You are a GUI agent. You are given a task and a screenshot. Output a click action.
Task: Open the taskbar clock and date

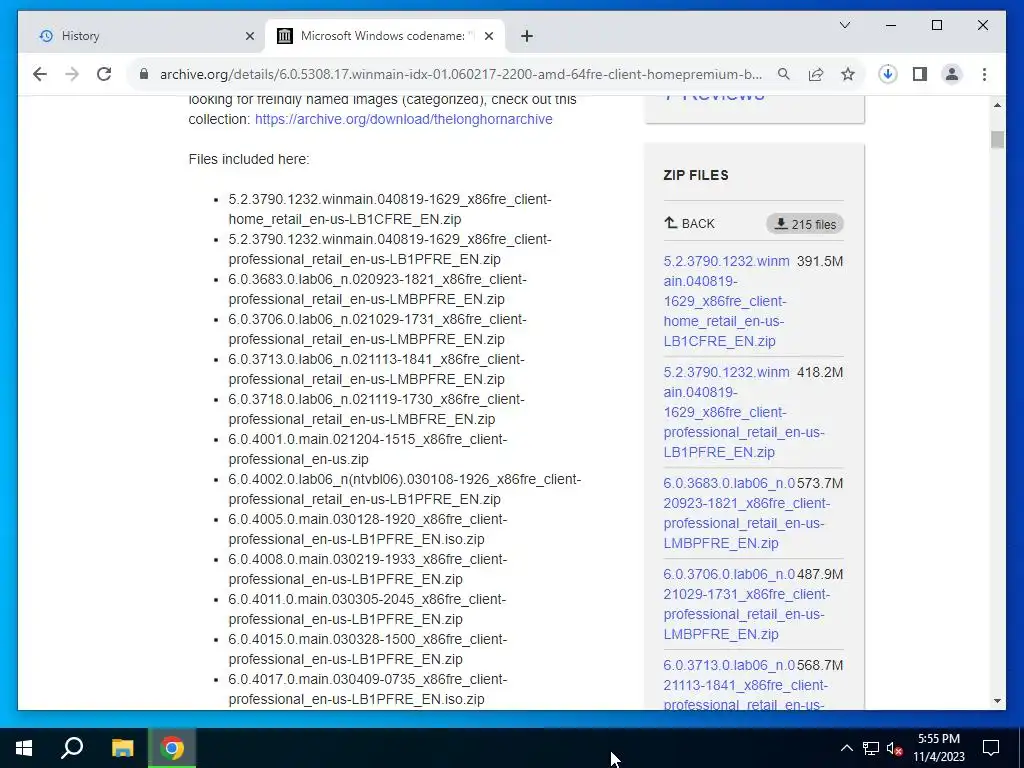pyautogui.click(x=938, y=748)
